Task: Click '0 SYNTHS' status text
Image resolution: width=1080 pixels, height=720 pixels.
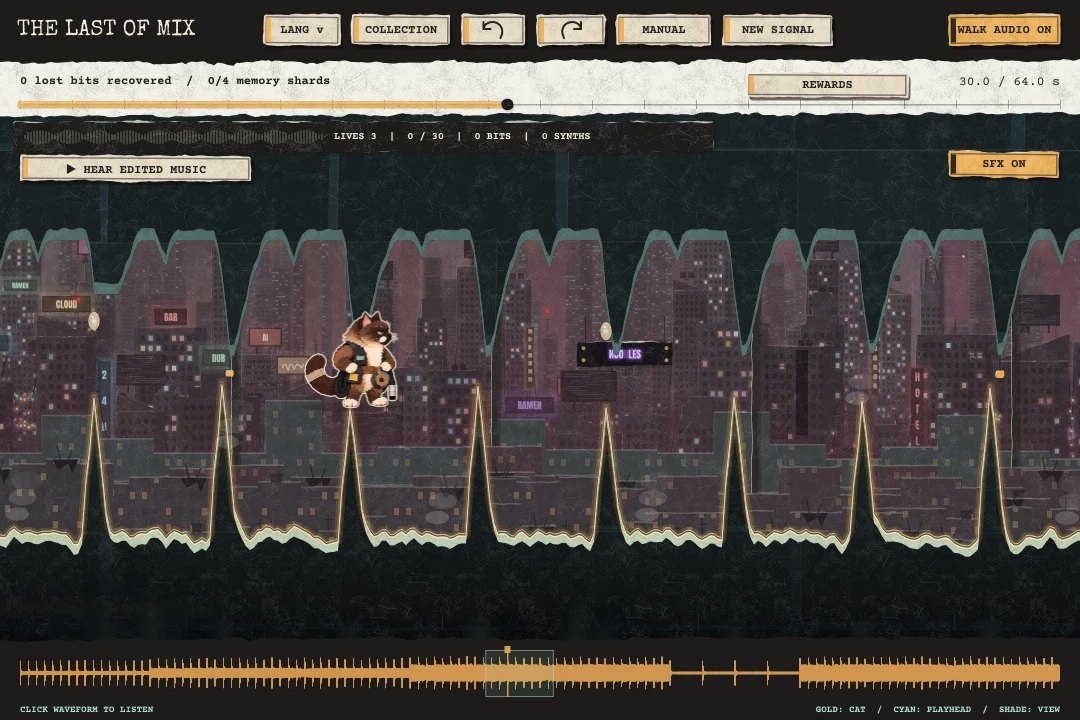Action: (x=565, y=136)
